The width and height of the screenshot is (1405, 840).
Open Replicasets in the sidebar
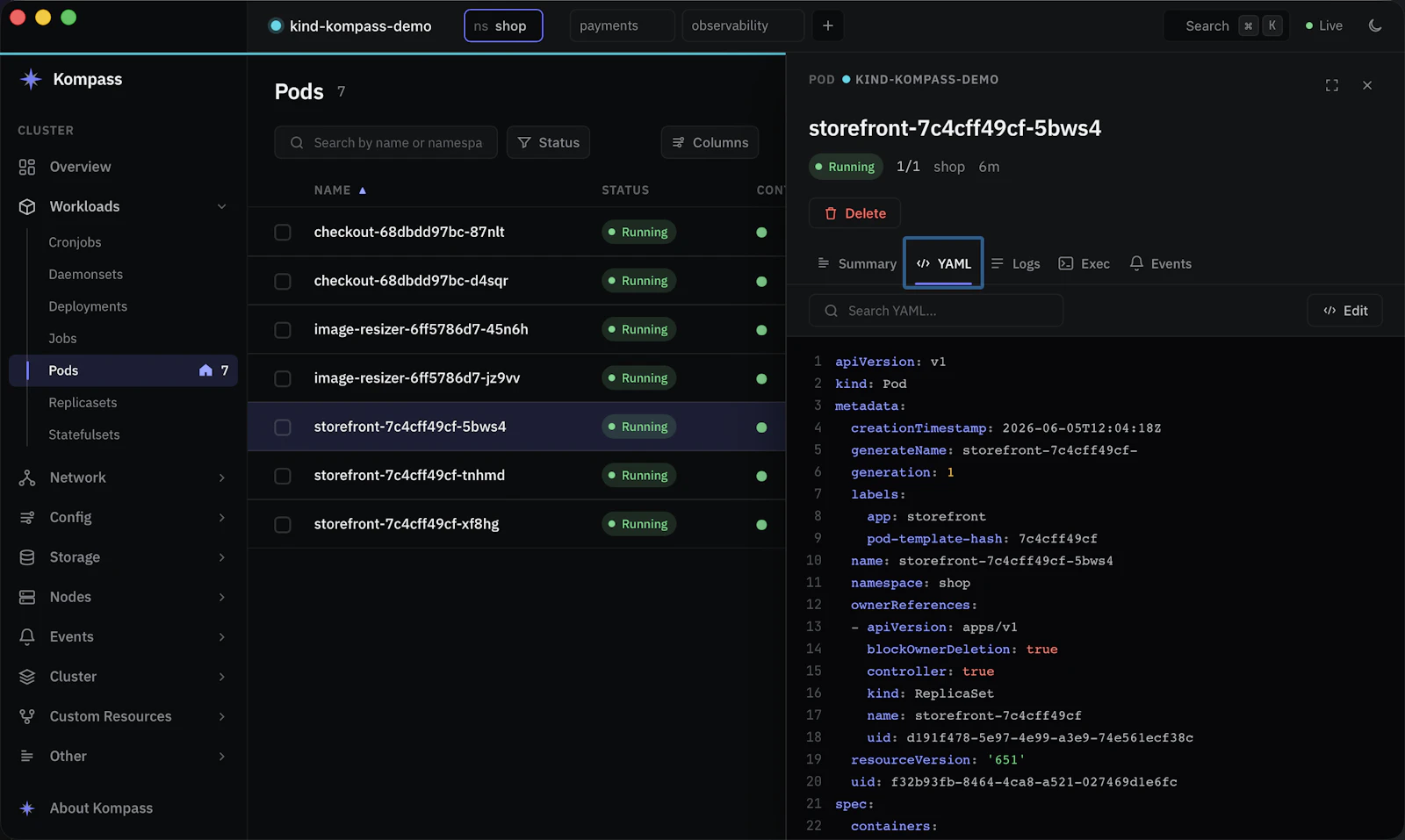(83, 402)
